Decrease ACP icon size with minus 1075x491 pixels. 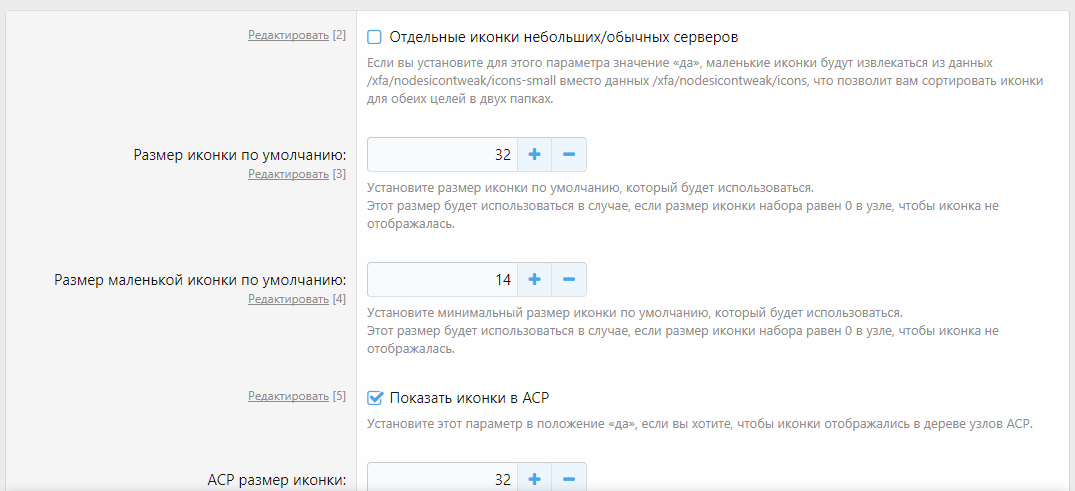[x=569, y=479]
